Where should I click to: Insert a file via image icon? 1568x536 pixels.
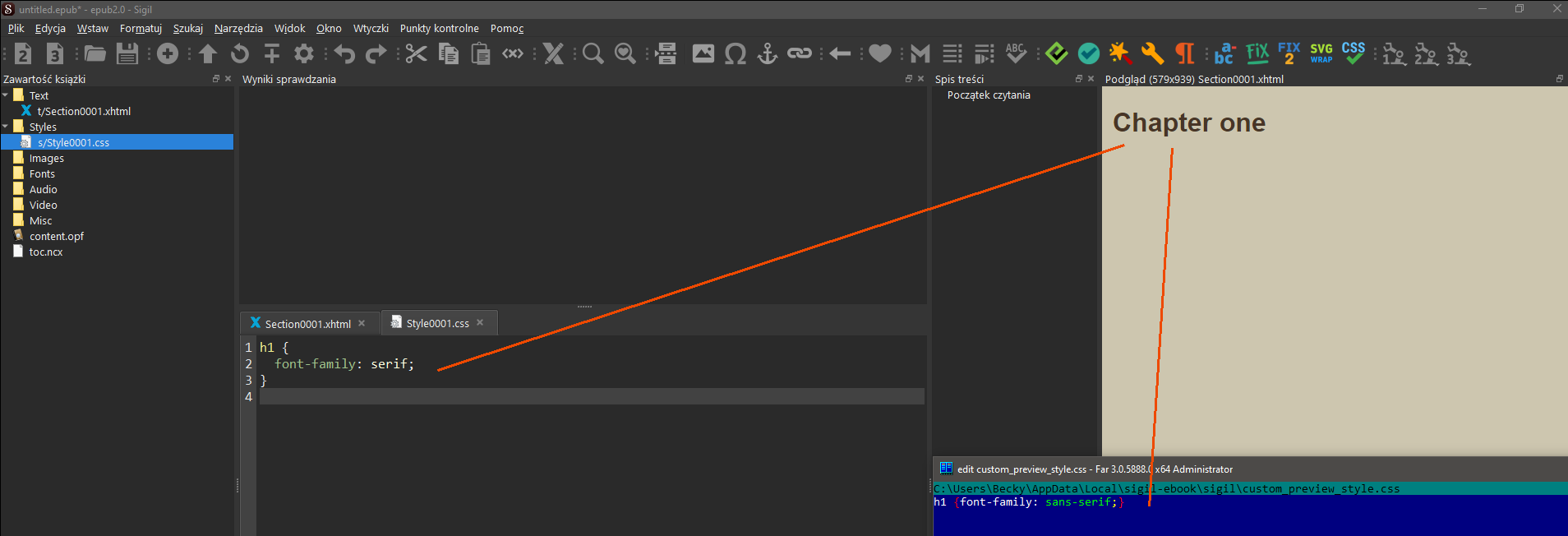703,54
